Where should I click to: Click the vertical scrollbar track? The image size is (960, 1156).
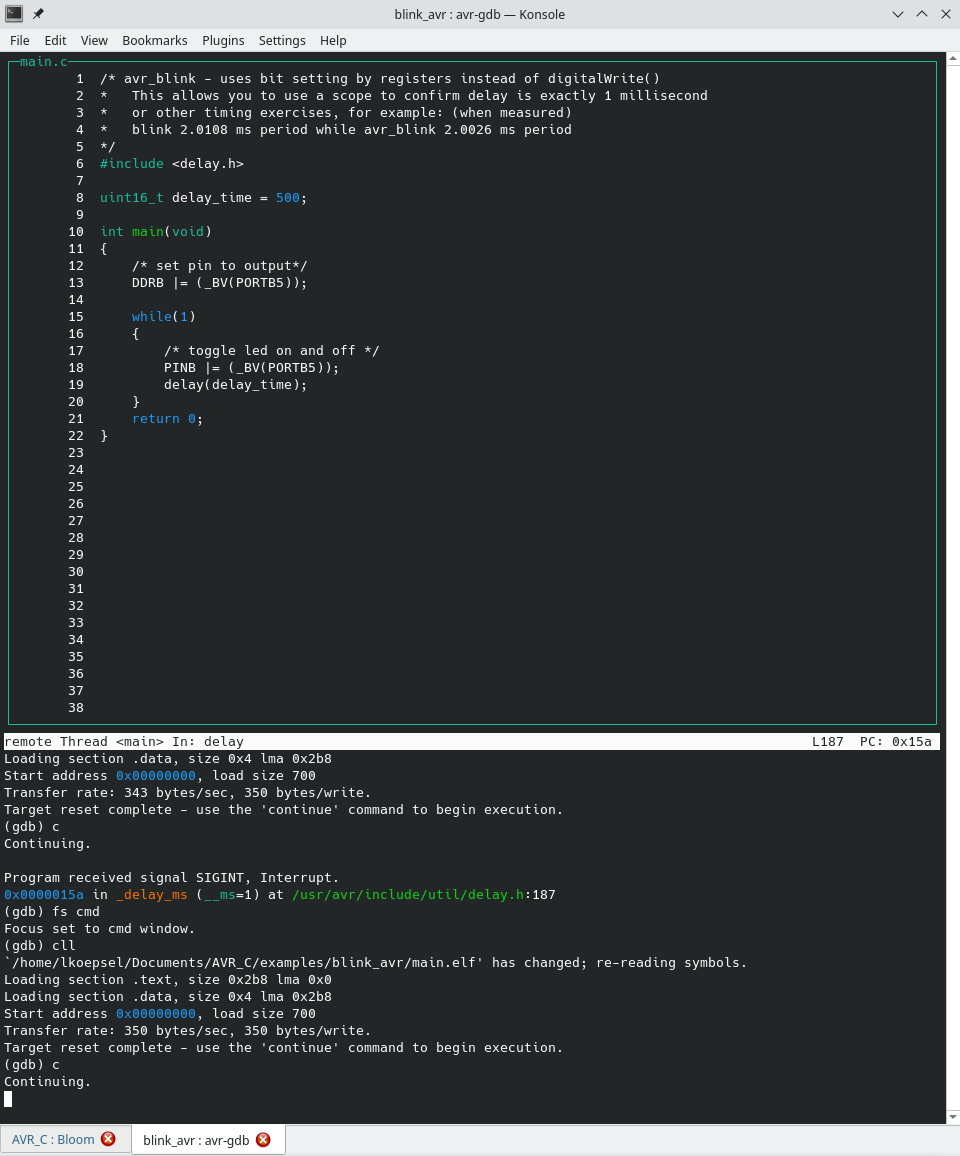[x=953, y=588]
